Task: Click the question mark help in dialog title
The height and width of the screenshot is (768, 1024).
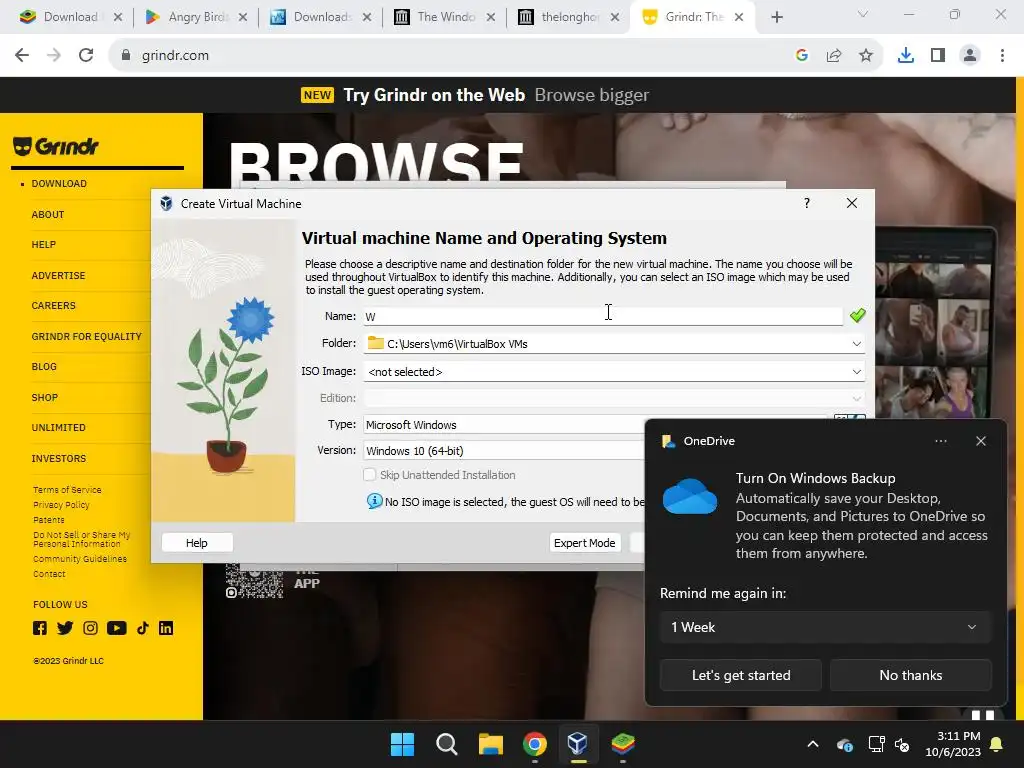Action: pyautogui.click(x=807, y=203)
